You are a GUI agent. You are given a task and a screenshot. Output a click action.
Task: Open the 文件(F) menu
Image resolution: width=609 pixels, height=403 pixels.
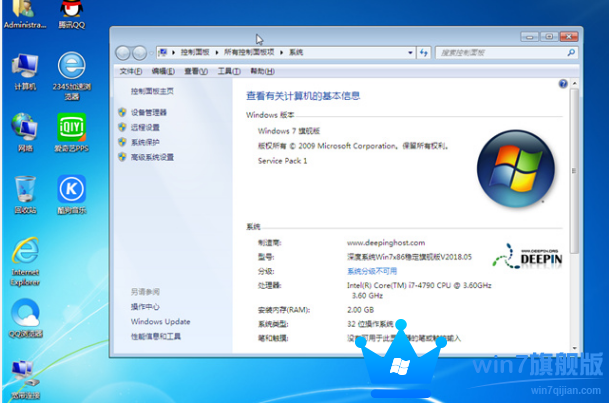tap(130, 71)
